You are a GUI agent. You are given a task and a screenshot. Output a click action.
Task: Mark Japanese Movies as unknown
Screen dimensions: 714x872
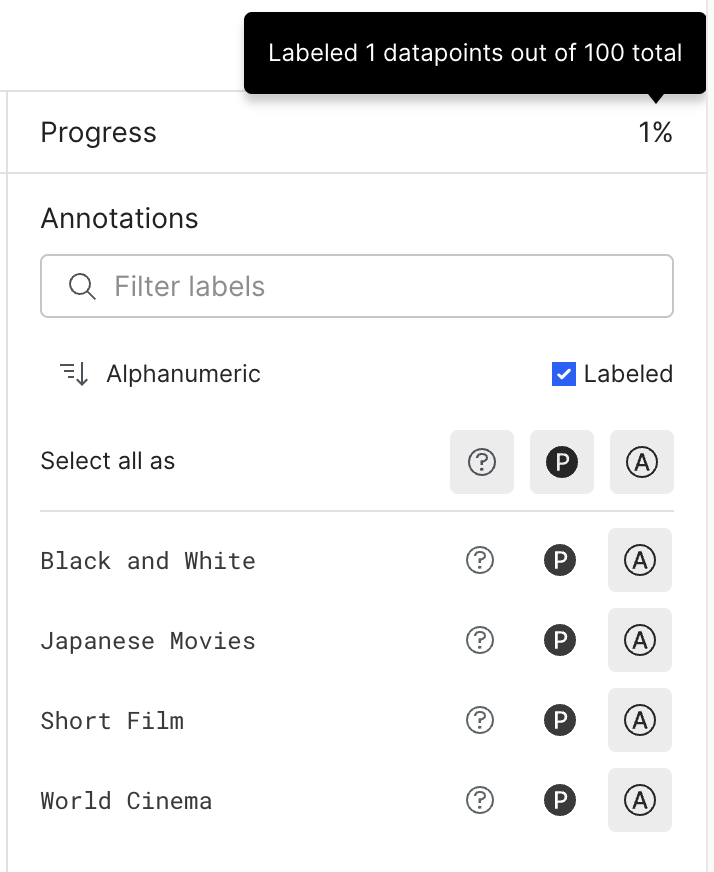coord(480,640)
